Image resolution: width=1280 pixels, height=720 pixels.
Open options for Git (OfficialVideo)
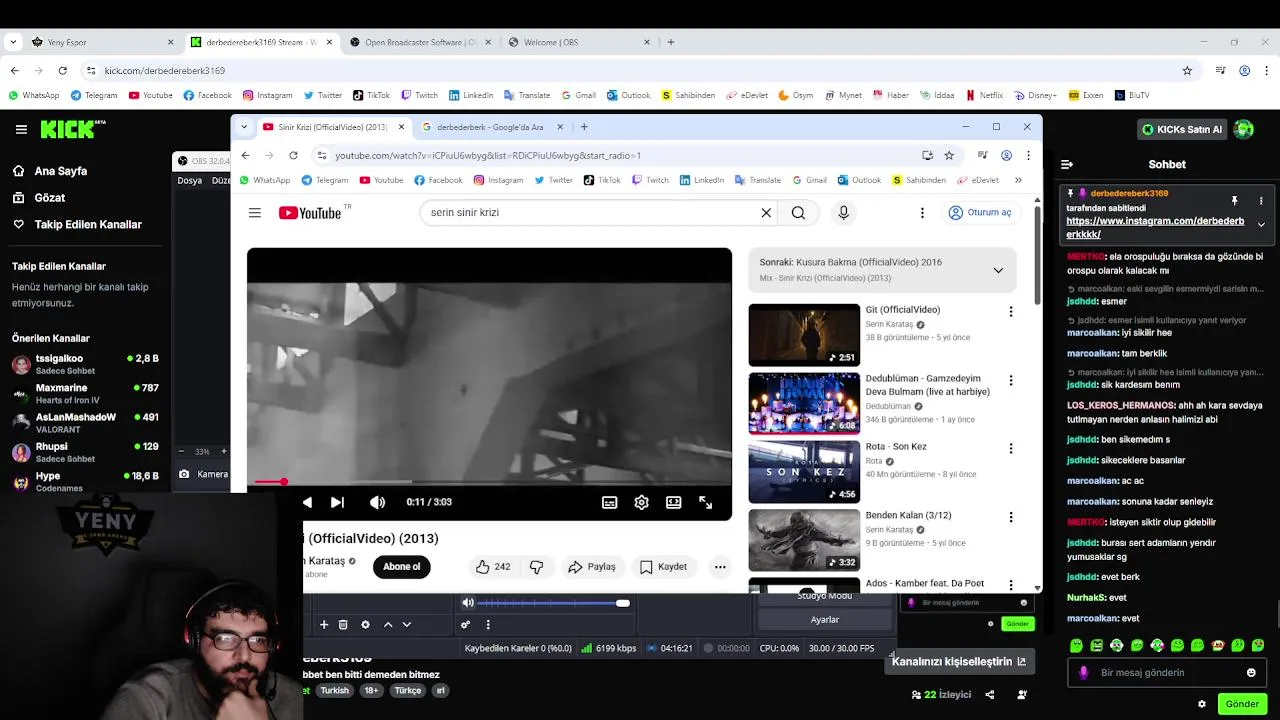point(1010,312)
